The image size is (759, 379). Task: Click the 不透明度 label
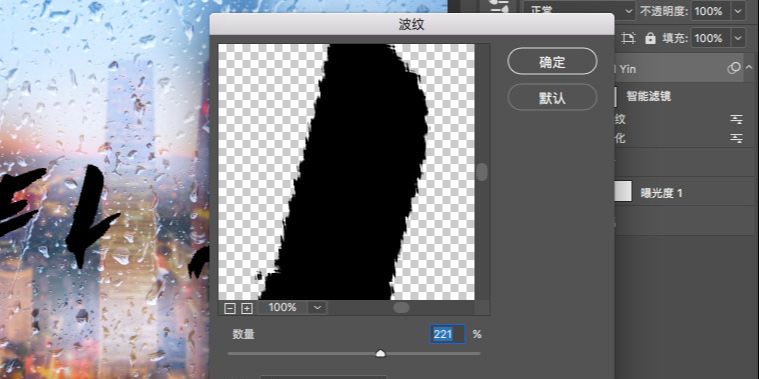pos(664,11)
